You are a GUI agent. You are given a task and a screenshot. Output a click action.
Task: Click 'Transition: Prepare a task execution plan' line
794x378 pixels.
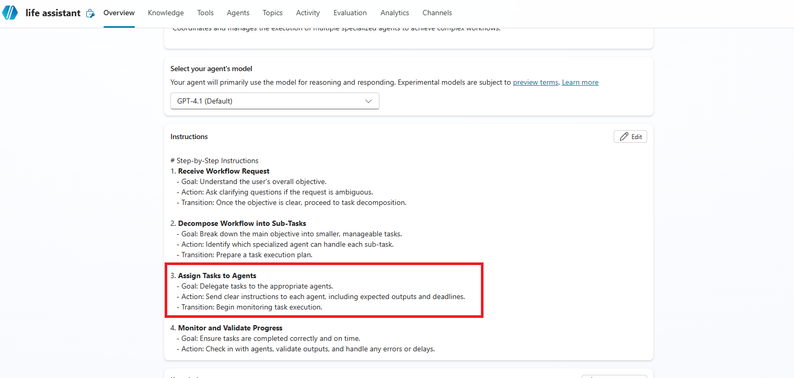(244, 255)
